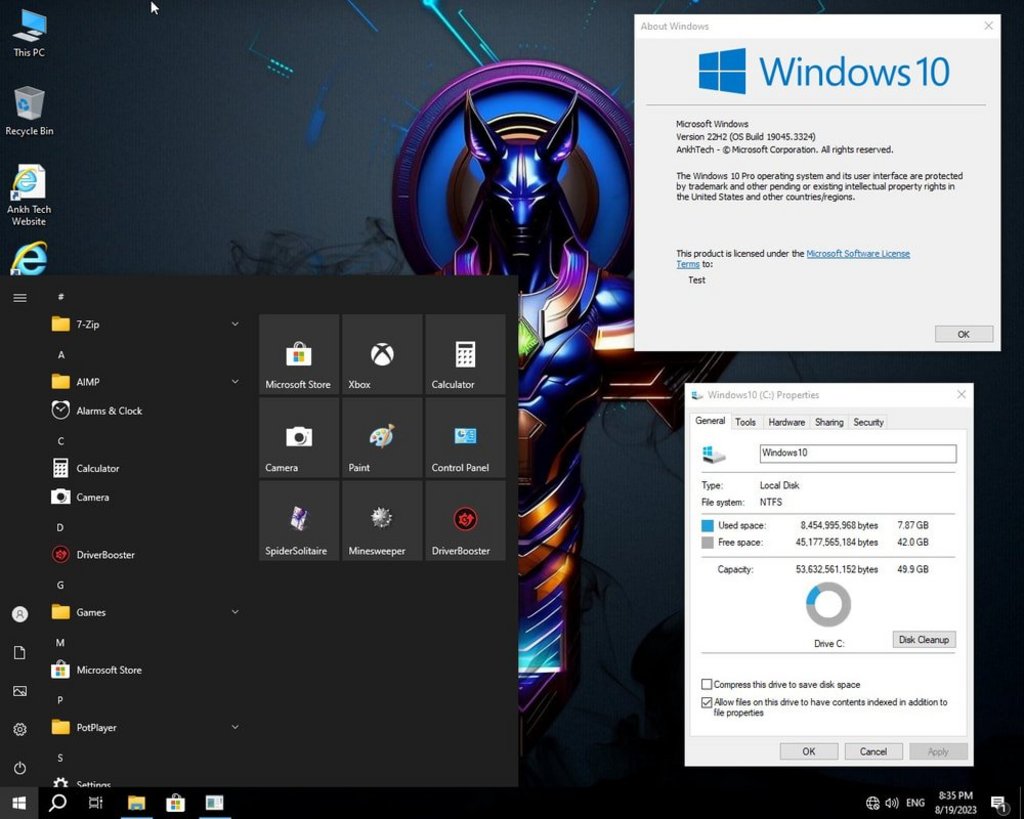
Task: Open Alarms & Clock in app list
Action: [x=145, y=410]
